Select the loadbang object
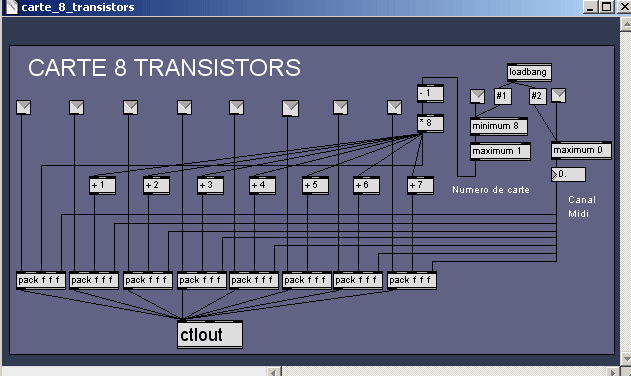This screenshot has height=376, width=631. [x=529, y=72]
